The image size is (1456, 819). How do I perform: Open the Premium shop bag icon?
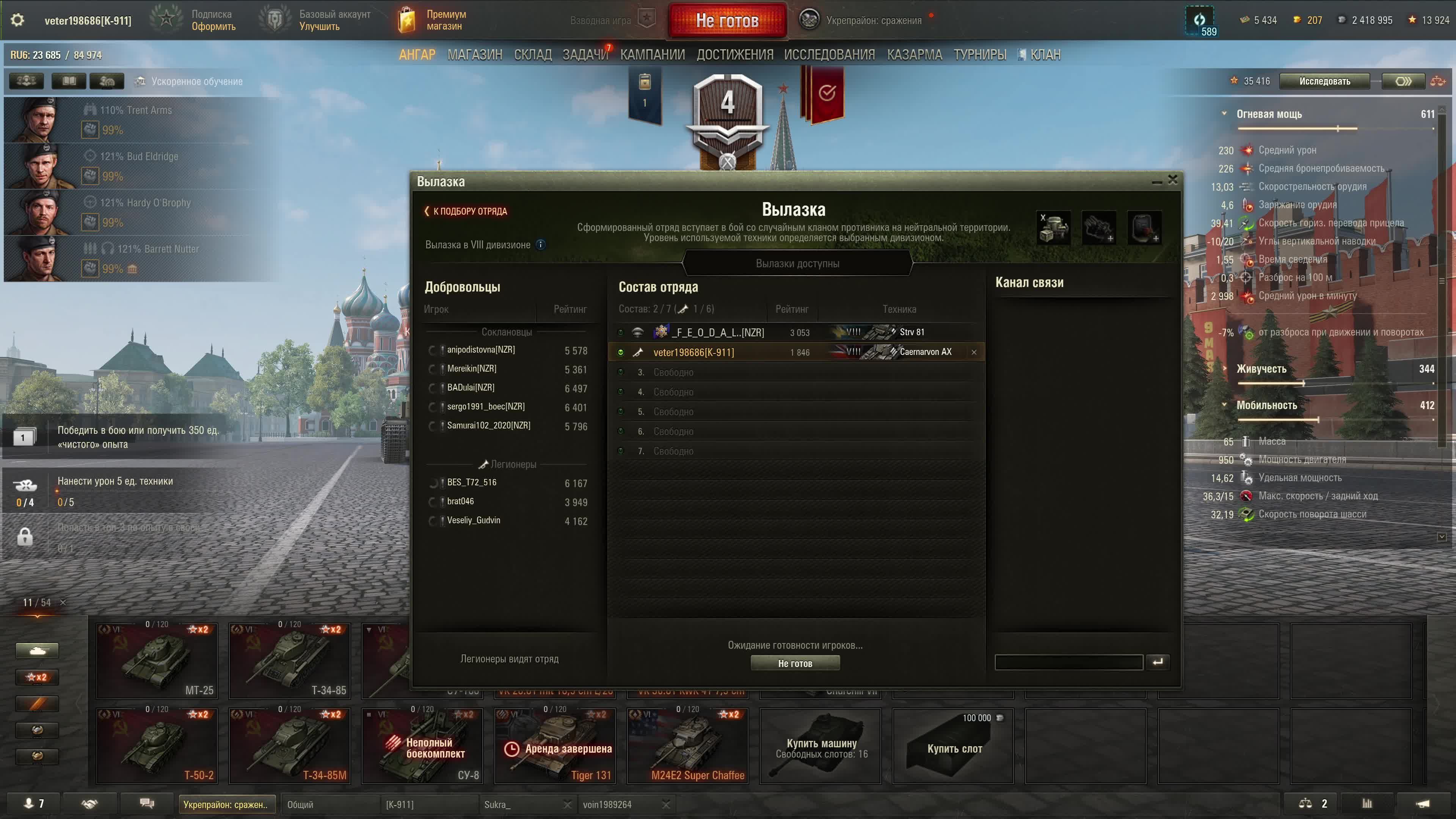click(406, 20)
